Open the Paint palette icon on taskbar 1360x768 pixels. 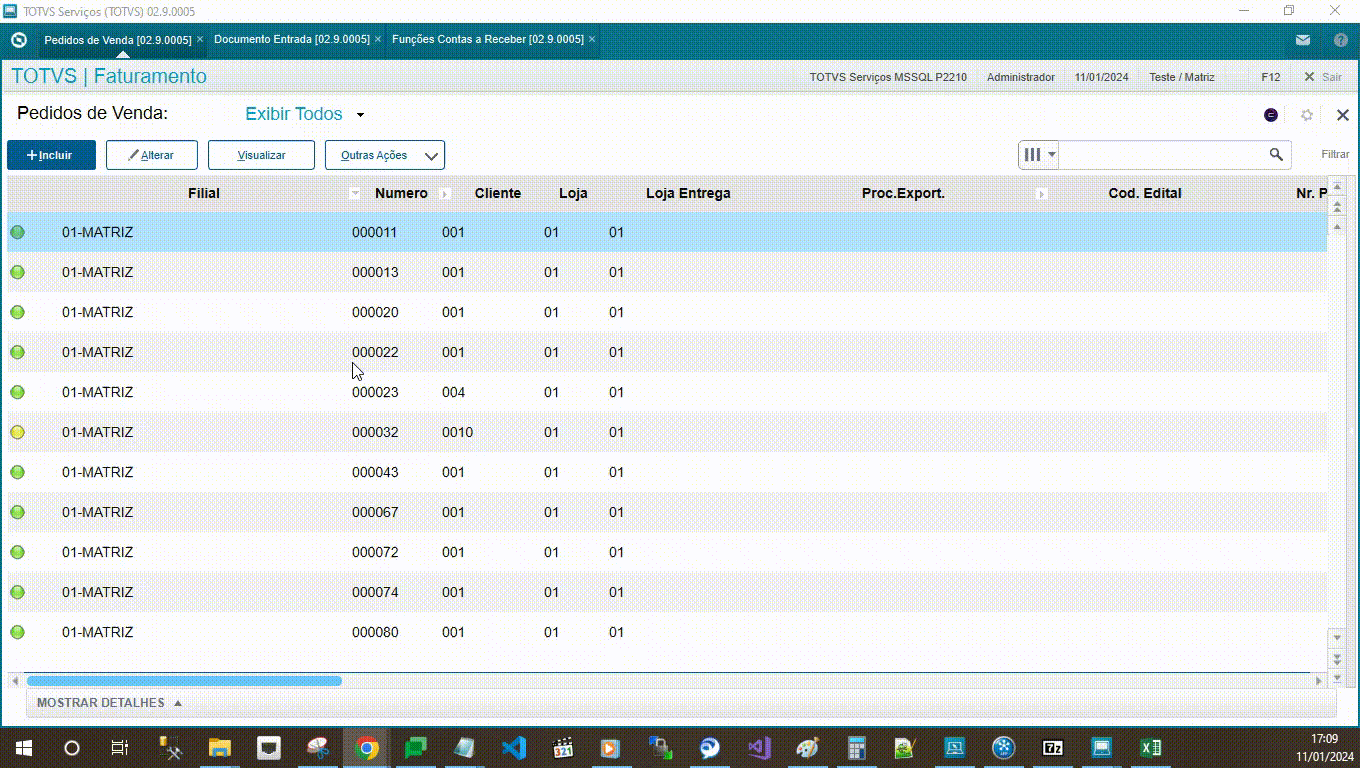(807, 748)
